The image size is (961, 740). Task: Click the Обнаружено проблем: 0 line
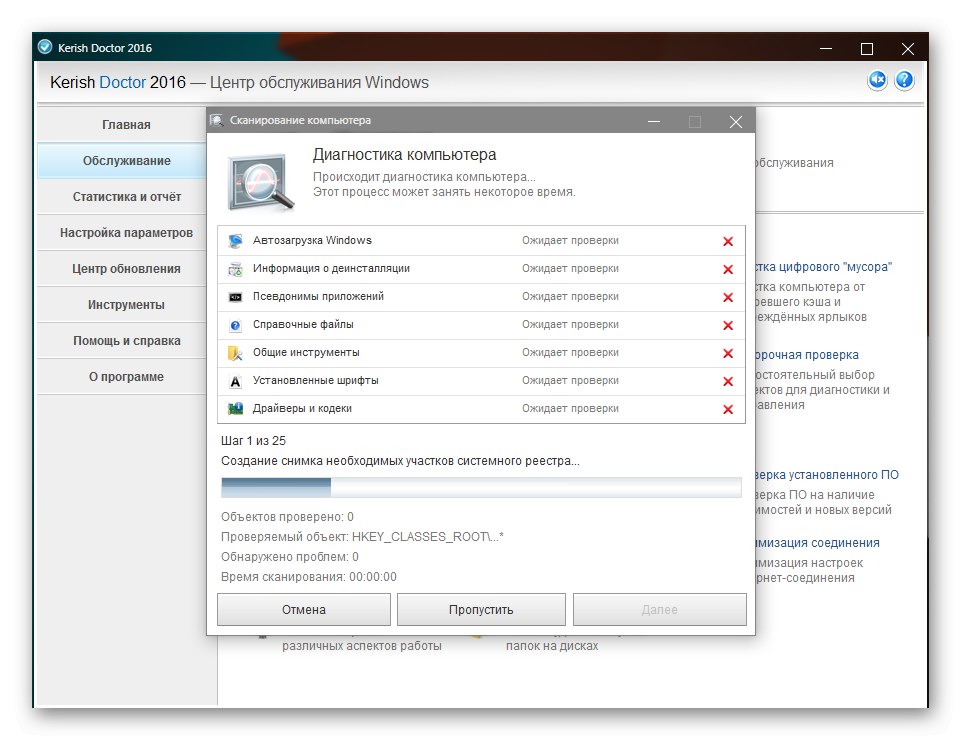coord(290,557)
